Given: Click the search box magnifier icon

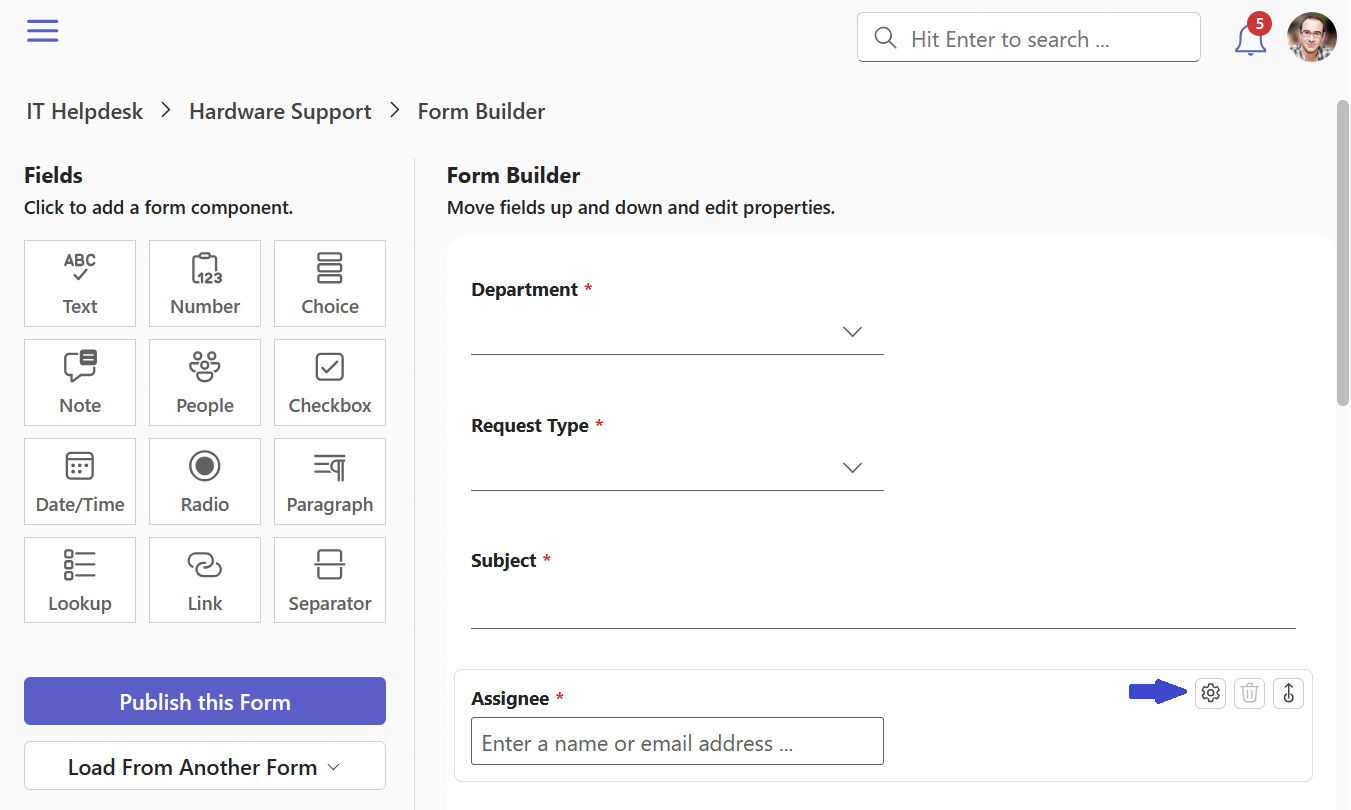Looking at the screenshot, I should (x=885, y=38).
